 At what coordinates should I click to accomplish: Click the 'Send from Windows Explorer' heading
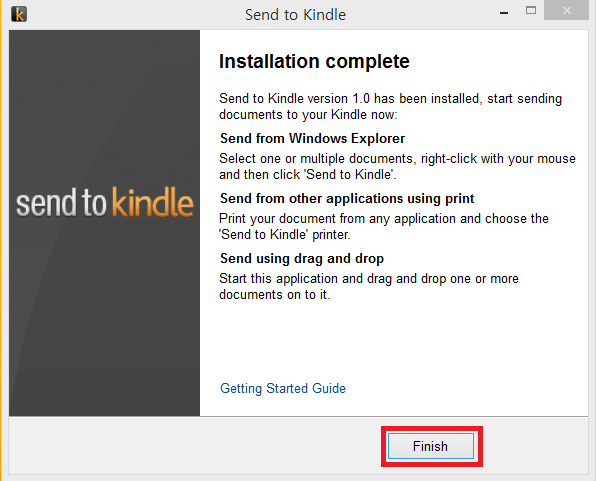pos(312,138)
